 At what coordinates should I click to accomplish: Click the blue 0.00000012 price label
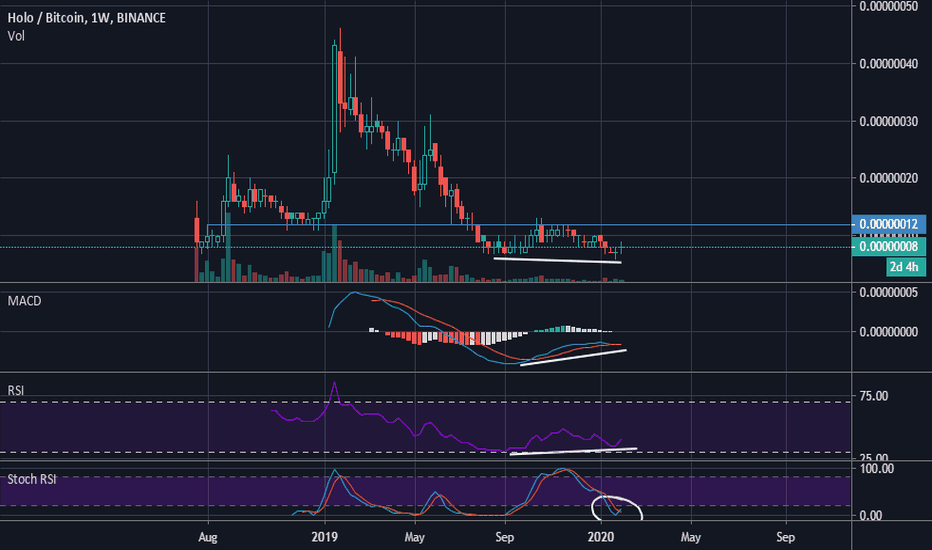(889, 224)
